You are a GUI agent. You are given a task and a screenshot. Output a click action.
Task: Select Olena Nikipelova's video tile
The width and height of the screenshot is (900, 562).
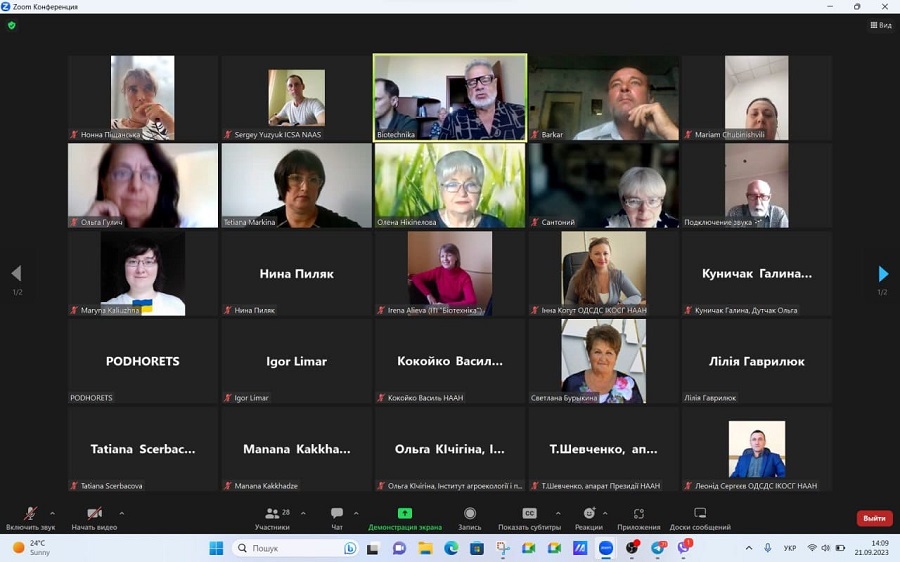449,186
